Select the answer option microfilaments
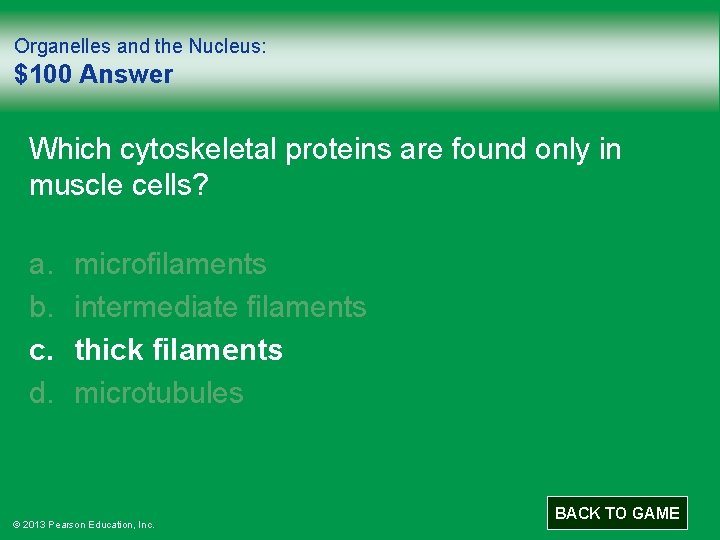This screenshot has height=540, width=720. (x=170, y=264)
